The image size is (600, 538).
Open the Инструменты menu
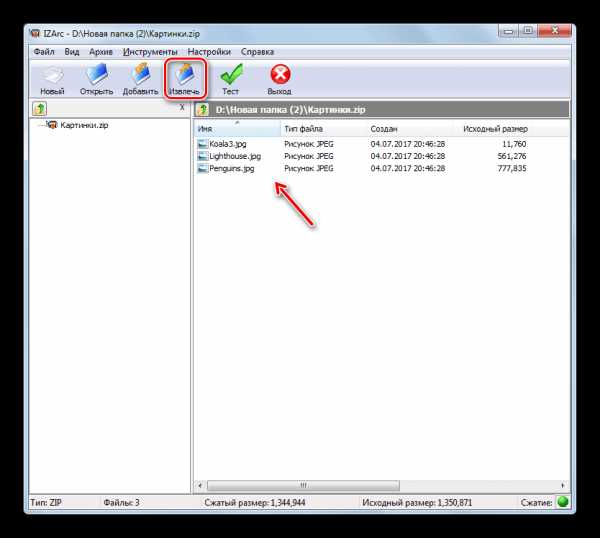tap(150, 52)
